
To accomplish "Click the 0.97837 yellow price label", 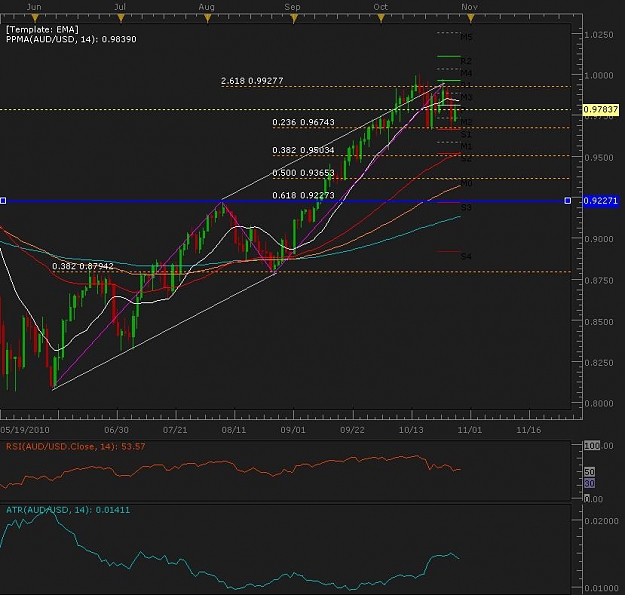I will pyautogui.click(x=600, y=109).
